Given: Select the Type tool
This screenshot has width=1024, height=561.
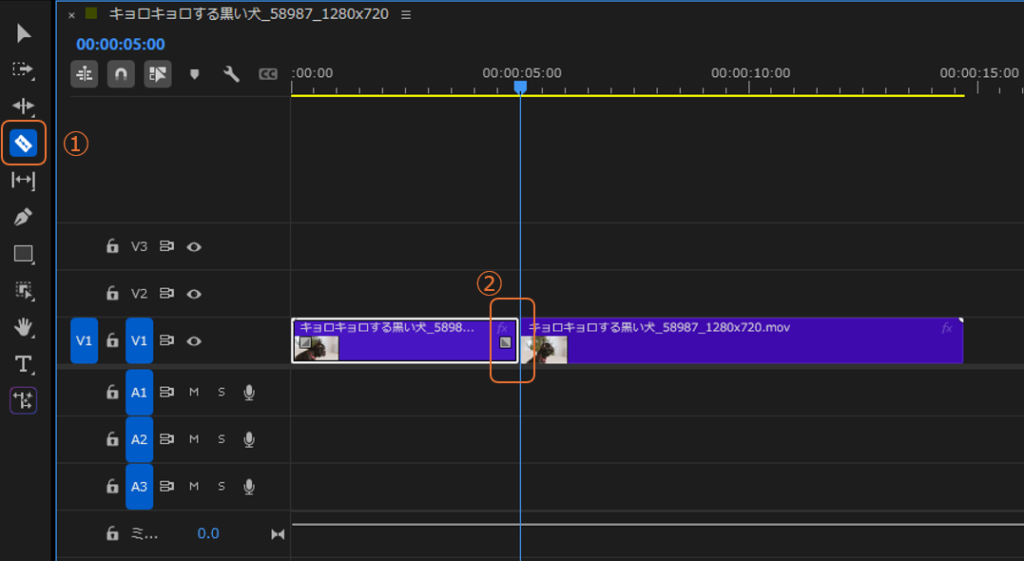Looking at the screenshot, I should click(23, 364).
